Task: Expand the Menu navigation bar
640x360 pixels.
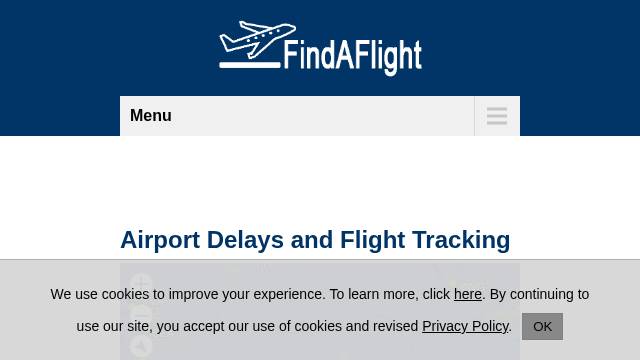Action: click(x=320, y=116)
